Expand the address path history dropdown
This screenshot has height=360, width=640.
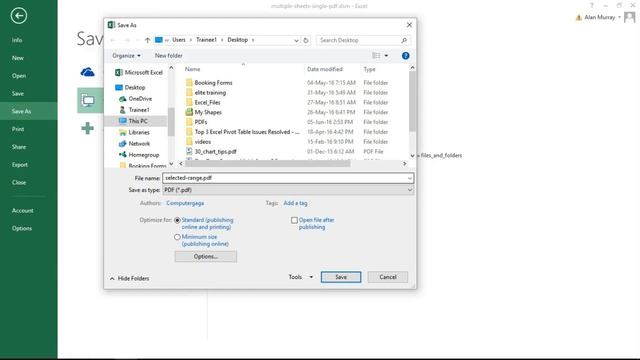tap(296, 40)
